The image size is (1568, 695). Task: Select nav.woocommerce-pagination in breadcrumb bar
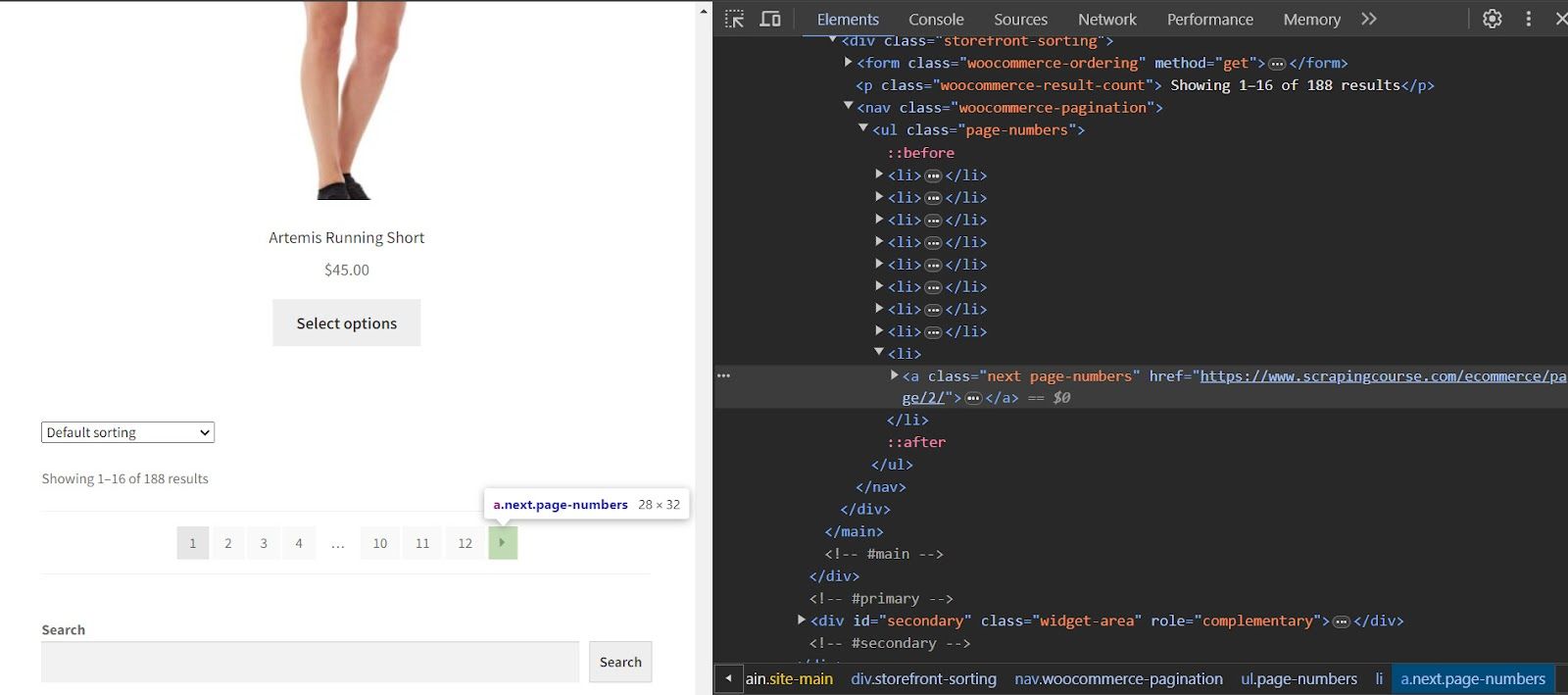click(x=1118, y=678)
